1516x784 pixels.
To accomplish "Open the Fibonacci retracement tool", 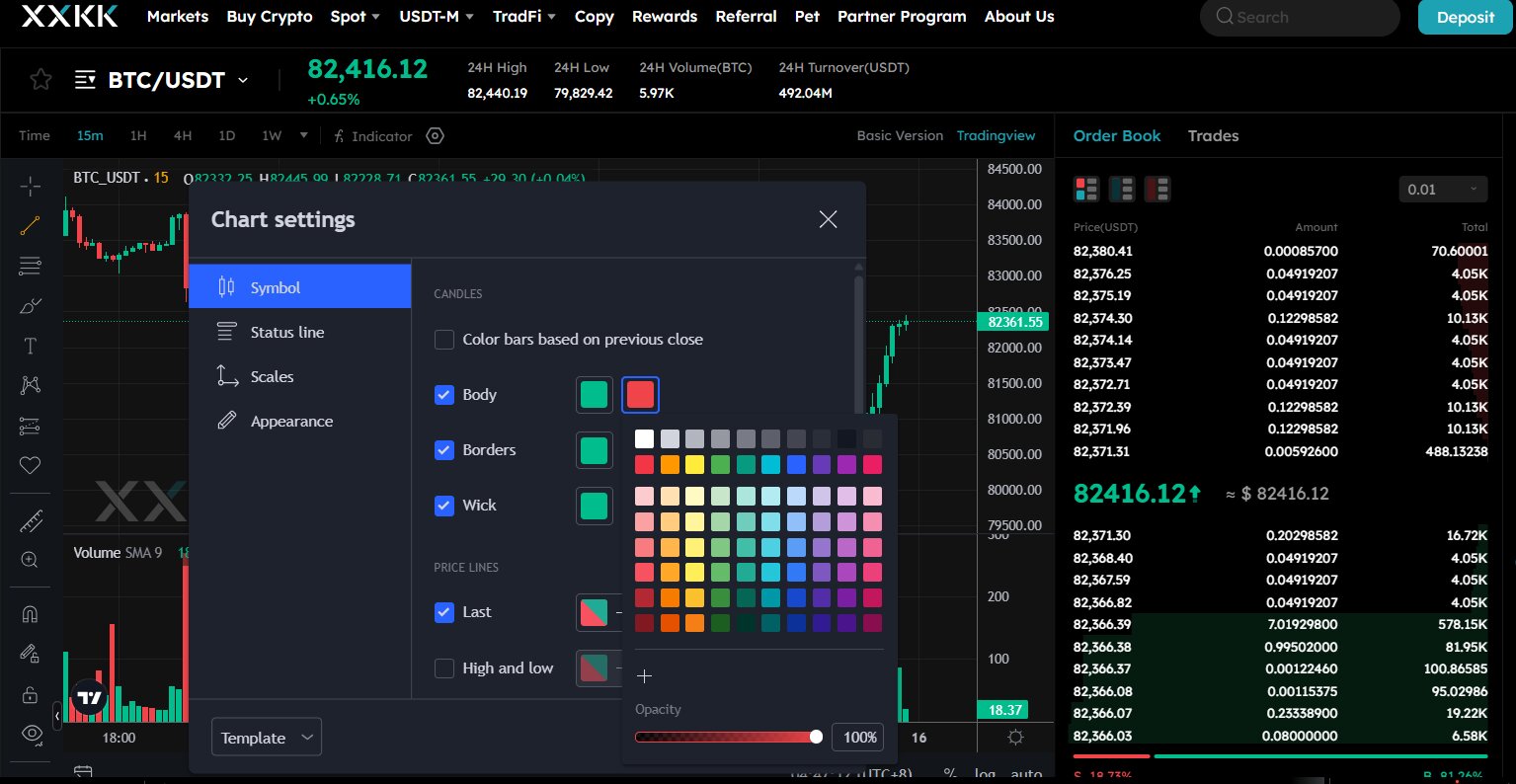I will (x=31, y=266).
